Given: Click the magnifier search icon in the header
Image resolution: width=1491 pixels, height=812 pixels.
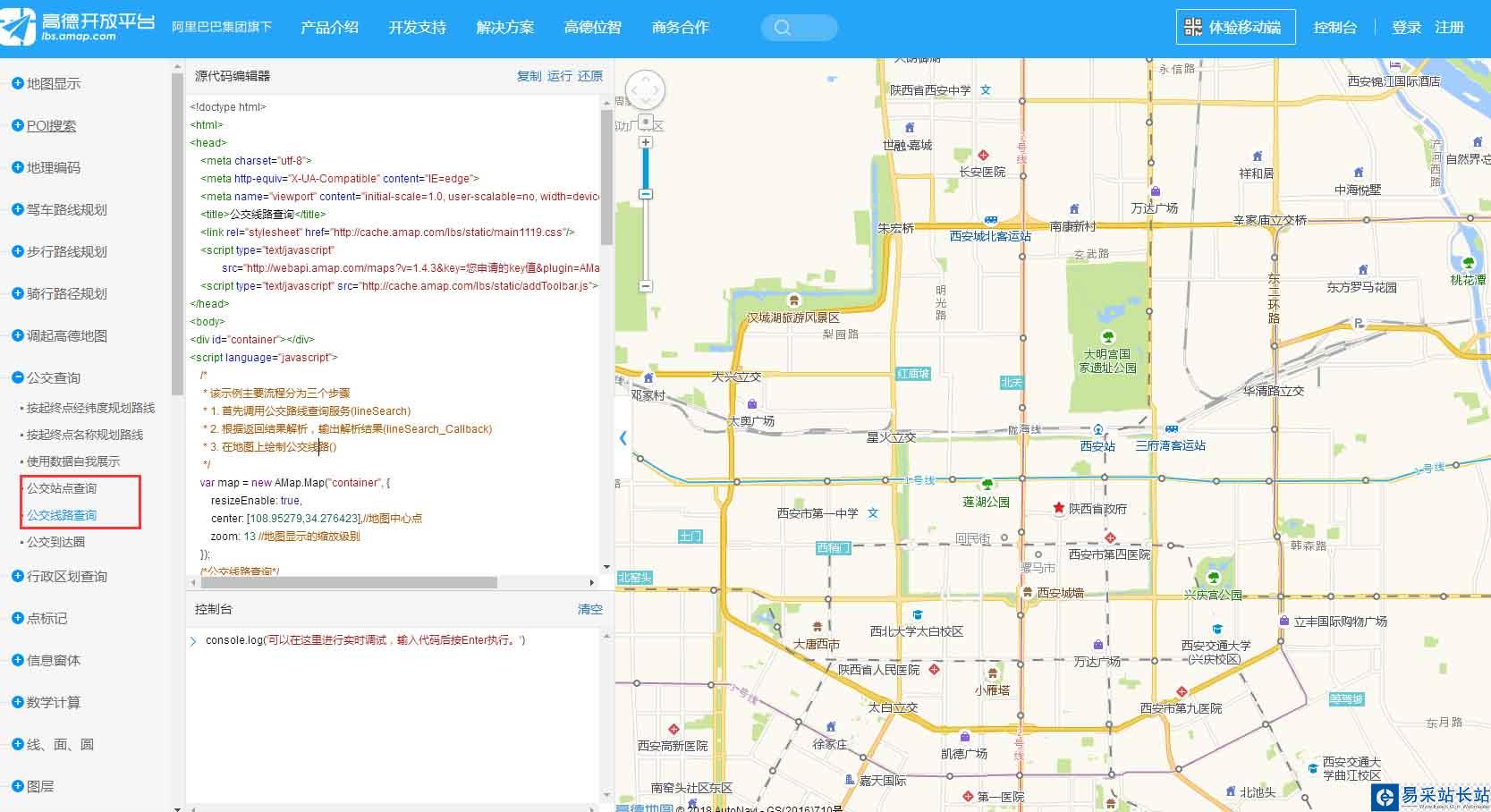Looking at the screenshot, I should click(x=783, y=28).
